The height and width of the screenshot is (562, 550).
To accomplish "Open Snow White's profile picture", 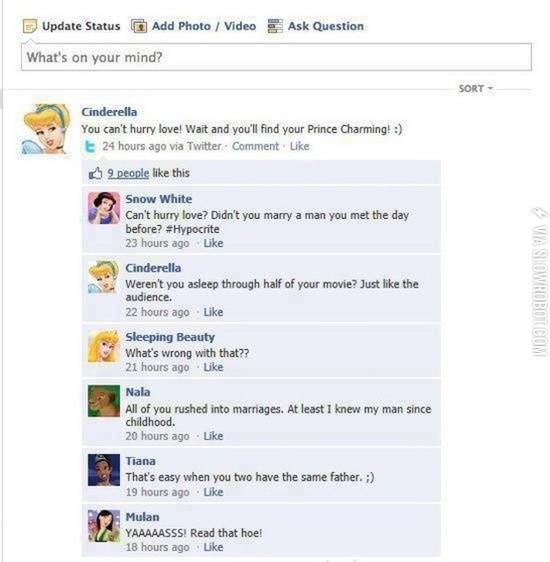I will 104,208.
